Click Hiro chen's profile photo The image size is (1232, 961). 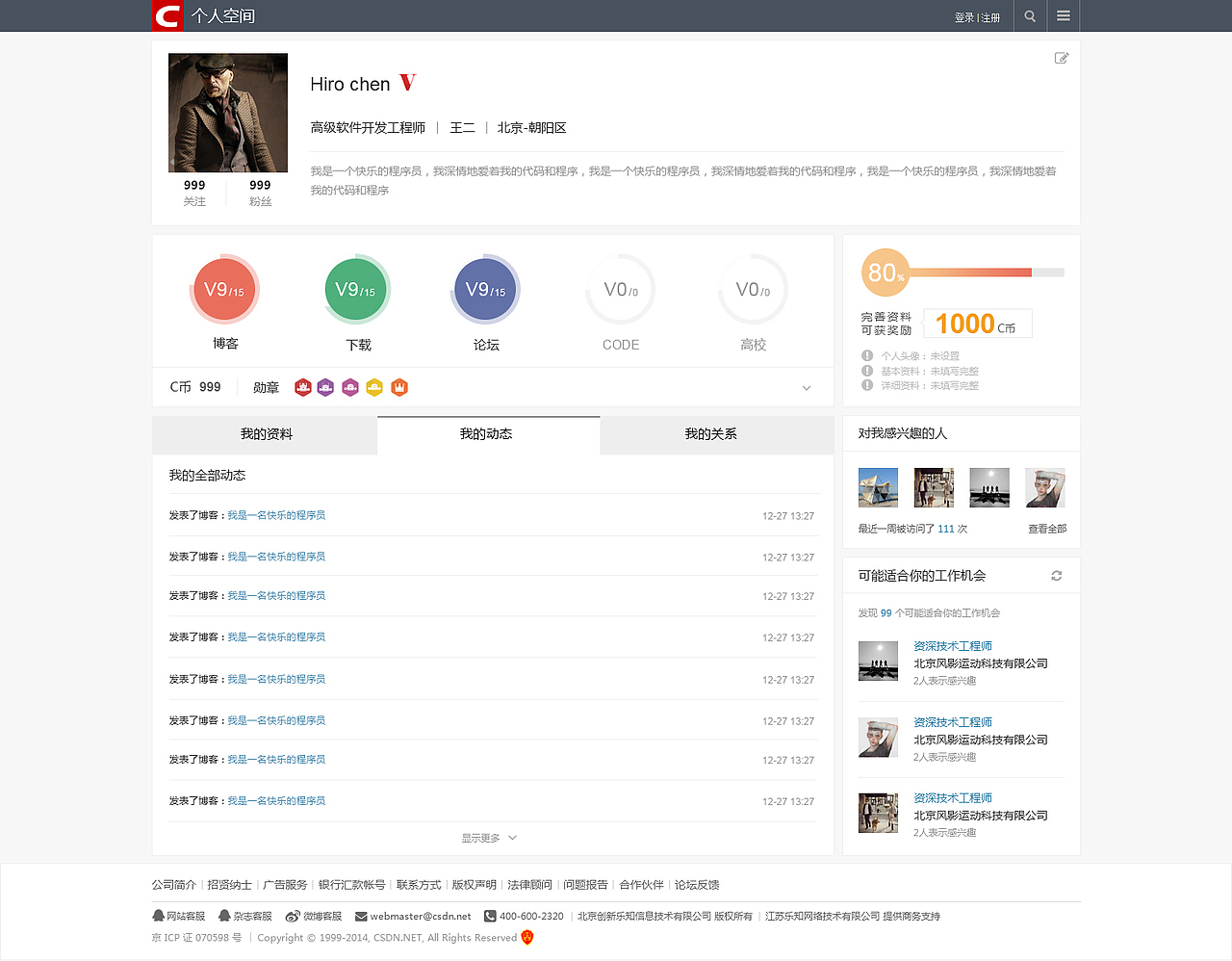point(227,113)
